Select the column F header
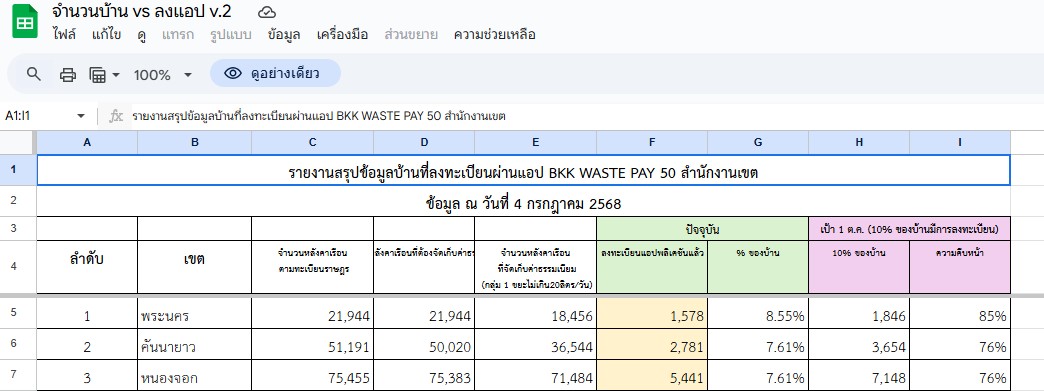This screenshot has height=391, width=1044. point(652,142)
